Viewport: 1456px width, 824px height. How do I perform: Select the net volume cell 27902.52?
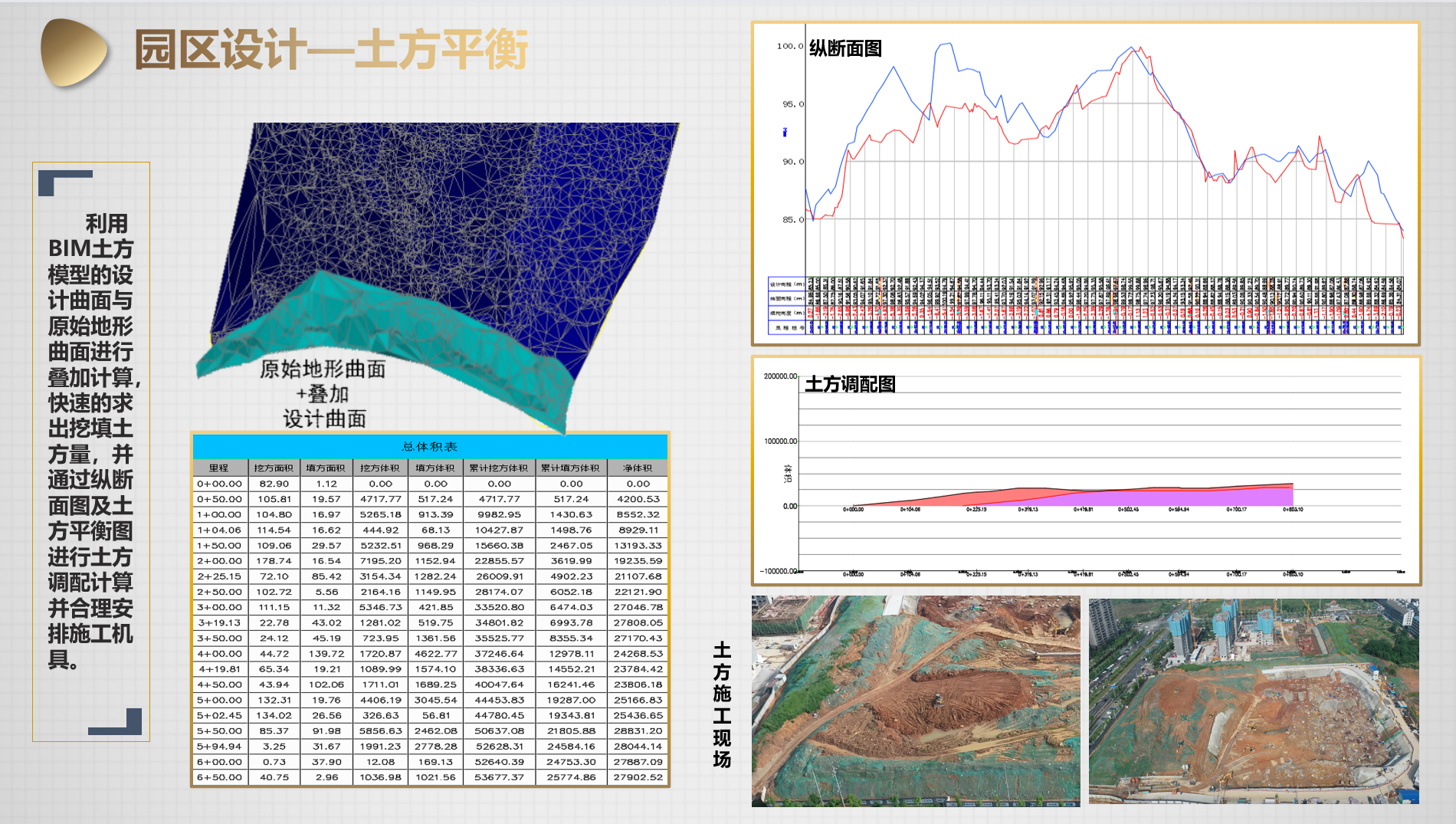[x=638, y=777]
